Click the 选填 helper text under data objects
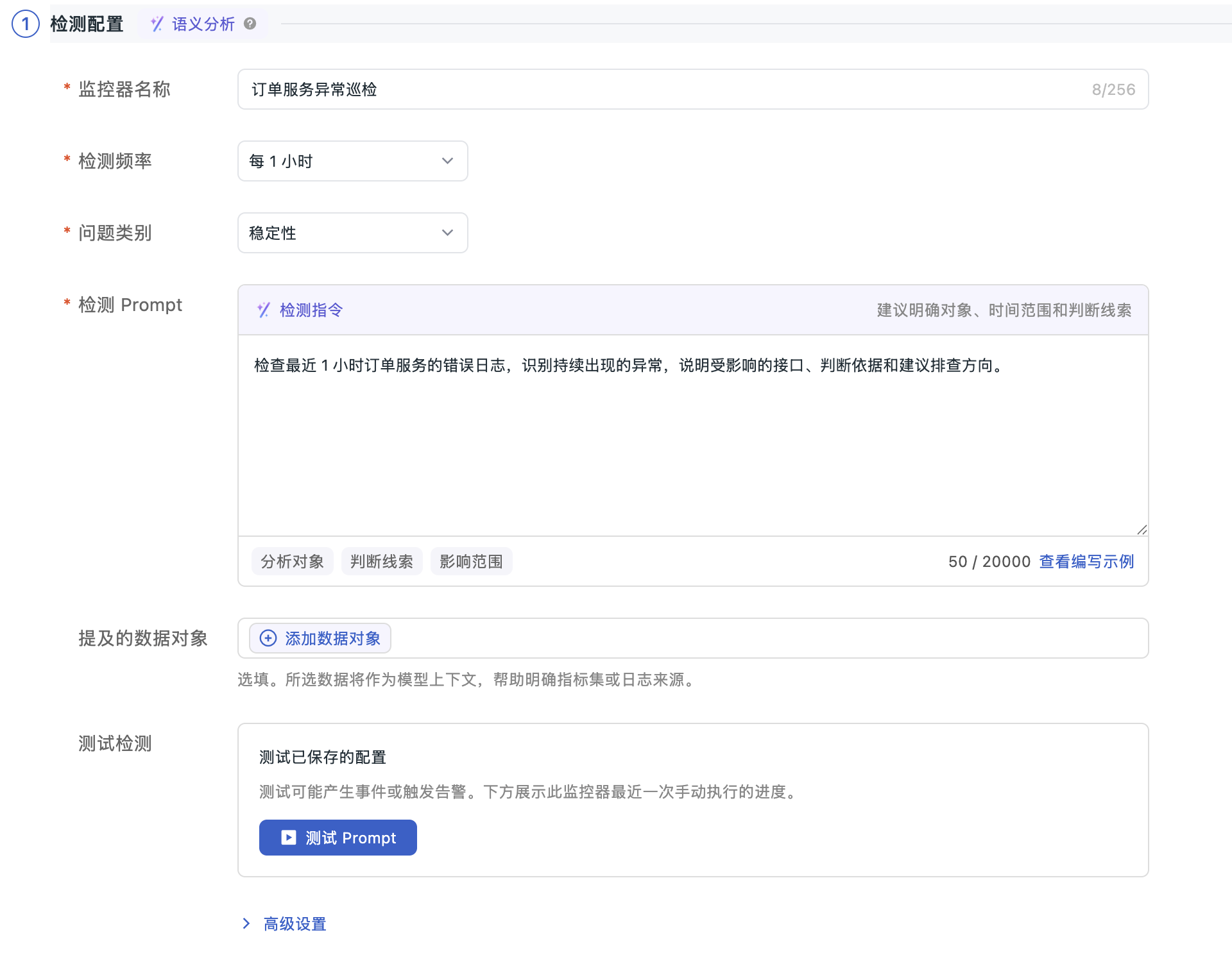The width and height of the screenshot is (1232, 962). [467, 679]
